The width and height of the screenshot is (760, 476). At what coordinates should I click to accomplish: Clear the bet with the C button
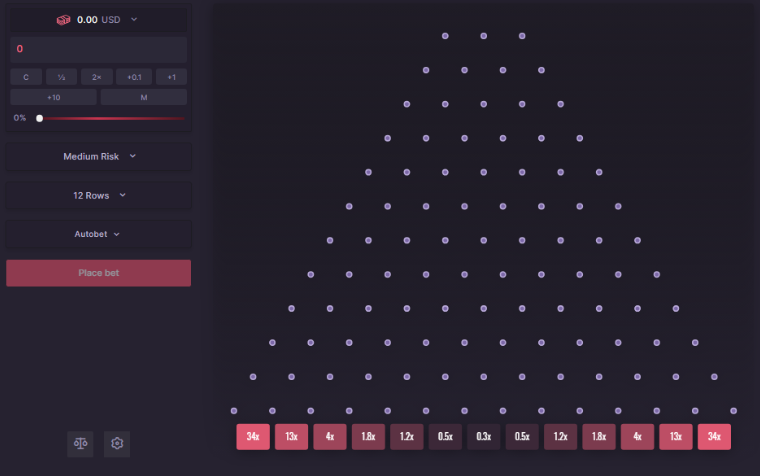coord(25,77)
